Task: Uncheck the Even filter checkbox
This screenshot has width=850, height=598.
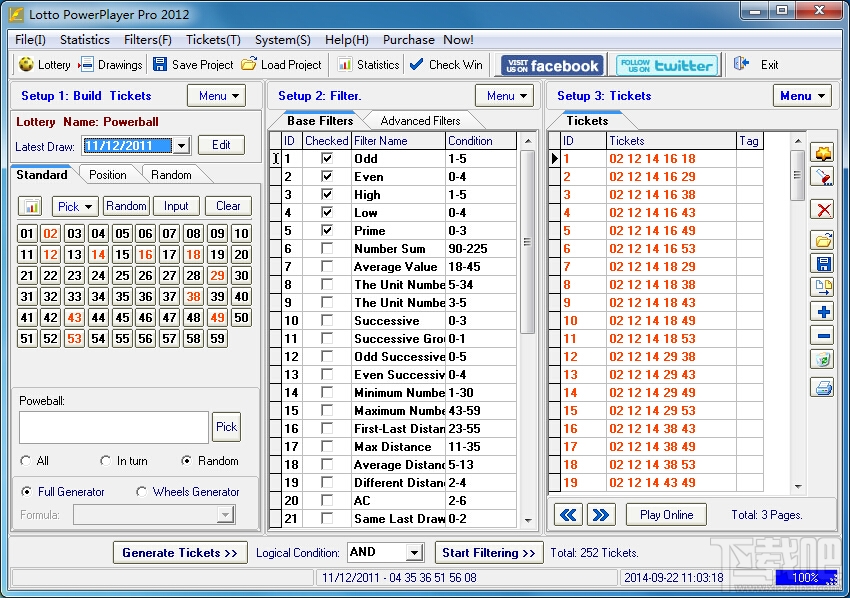Action: pos(327,176)
